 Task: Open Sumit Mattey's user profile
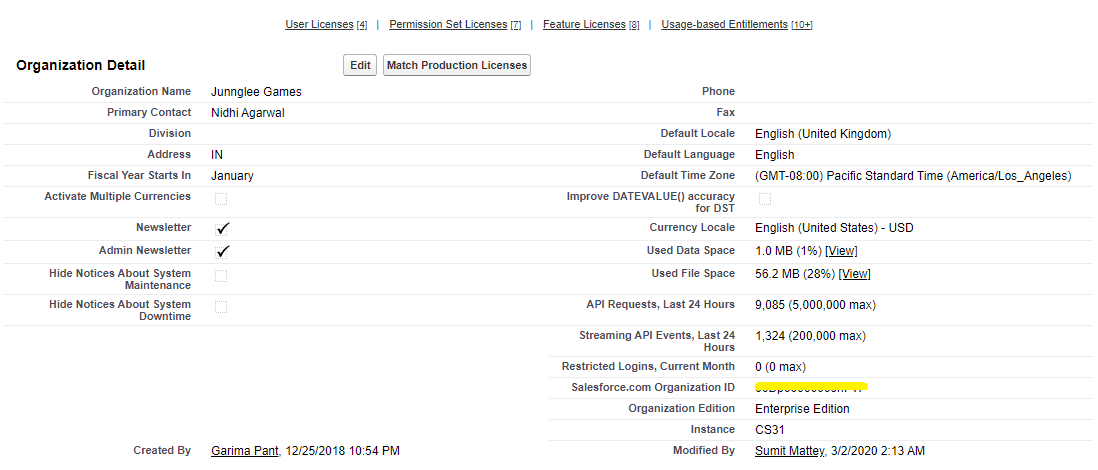click(789, 451)
